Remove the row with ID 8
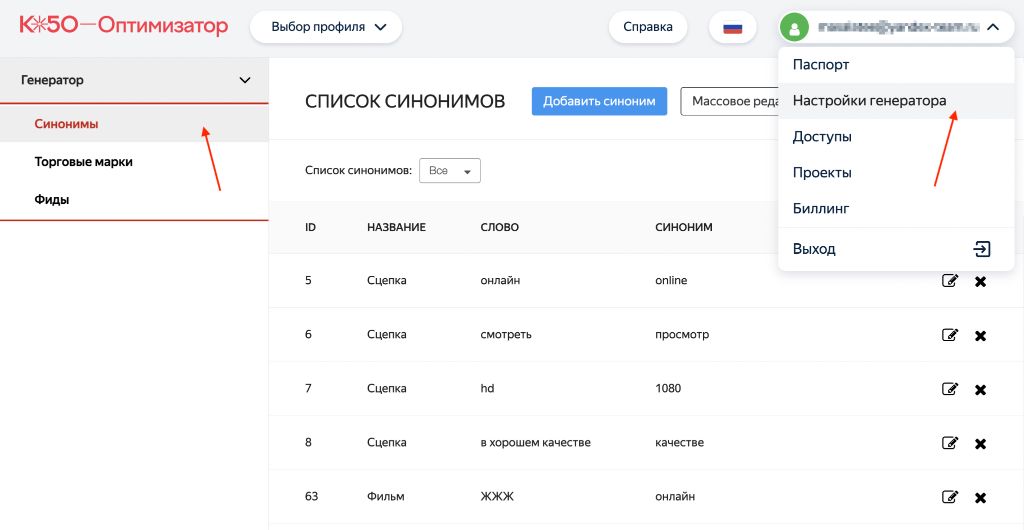1024x530 pixels. pos(980,443)
